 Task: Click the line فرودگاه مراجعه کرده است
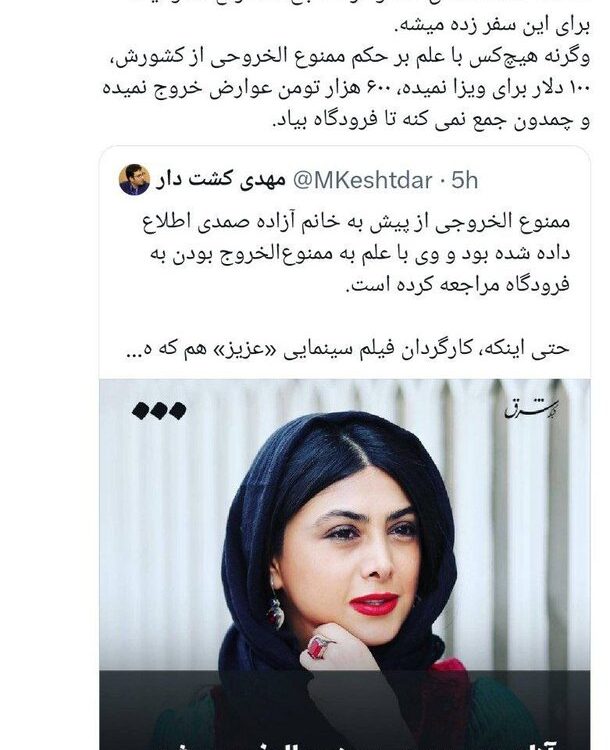(x=458, y=286)
